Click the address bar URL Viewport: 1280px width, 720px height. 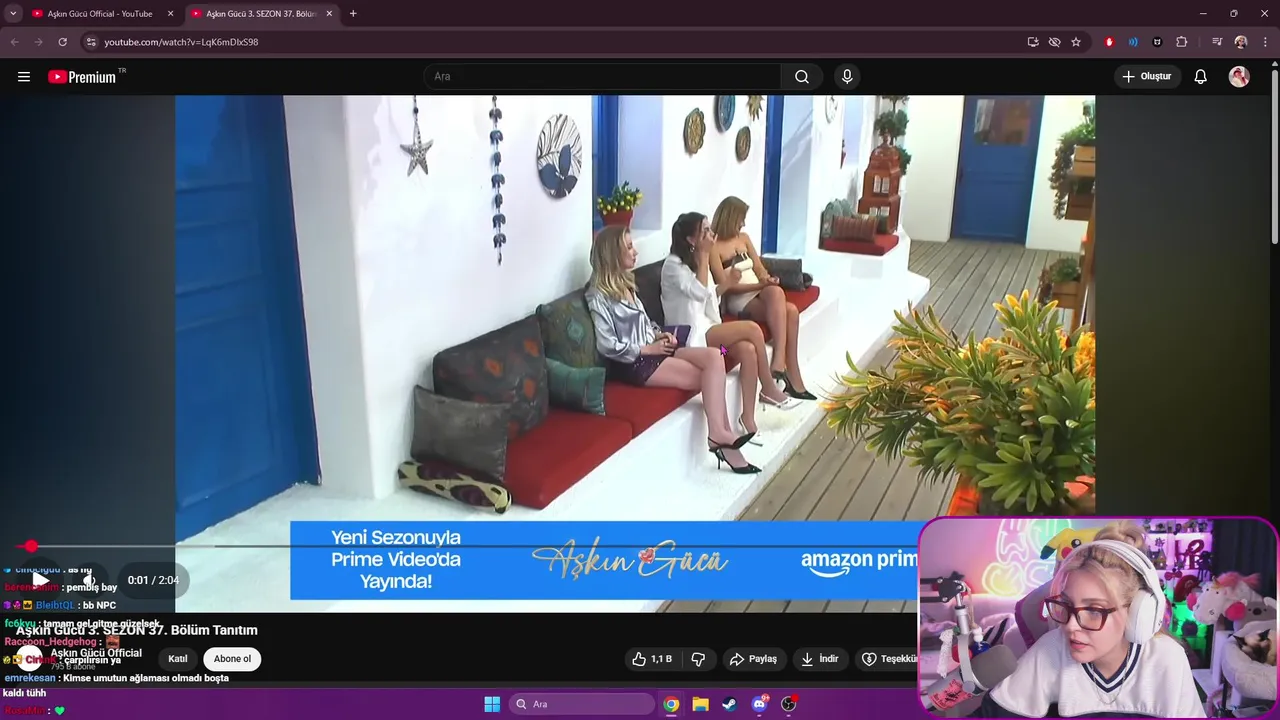click(x=181, y=42)
